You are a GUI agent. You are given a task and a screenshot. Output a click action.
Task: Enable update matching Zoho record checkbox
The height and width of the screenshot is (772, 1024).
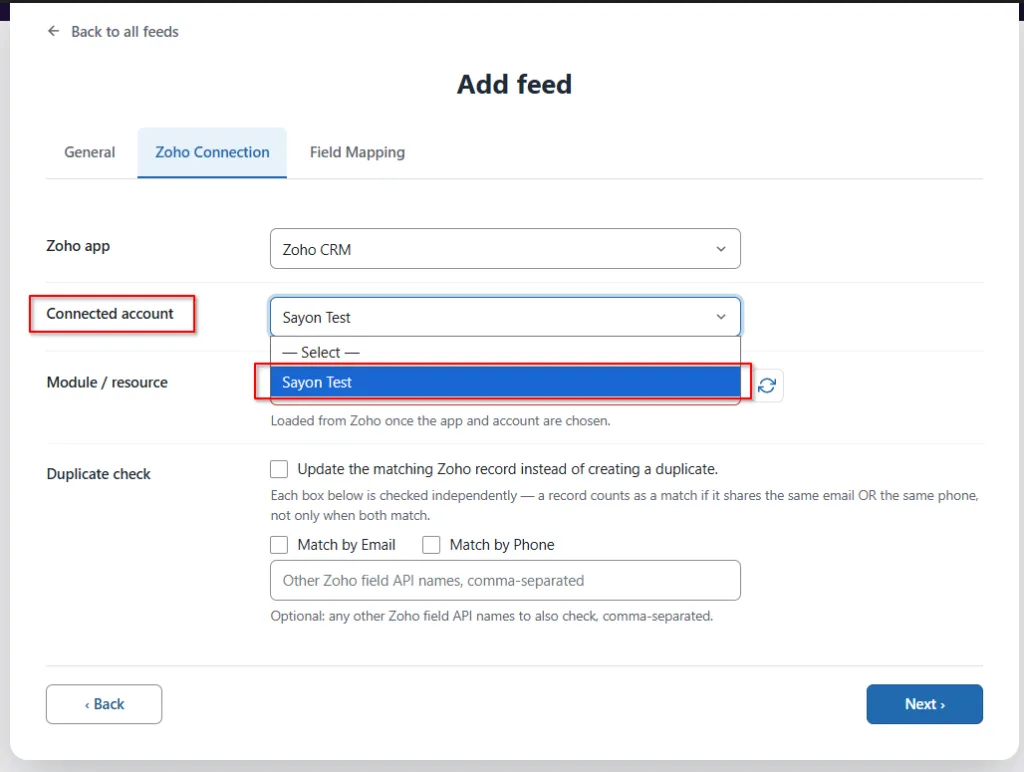pos(279,469)
